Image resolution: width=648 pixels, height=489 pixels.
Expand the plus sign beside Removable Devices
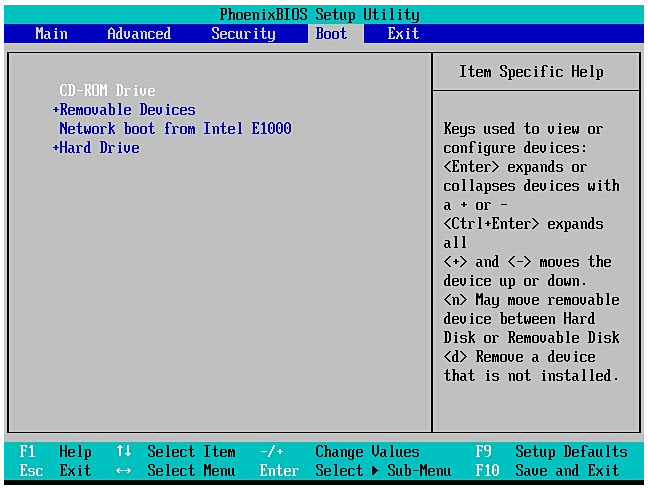[55, 110]
